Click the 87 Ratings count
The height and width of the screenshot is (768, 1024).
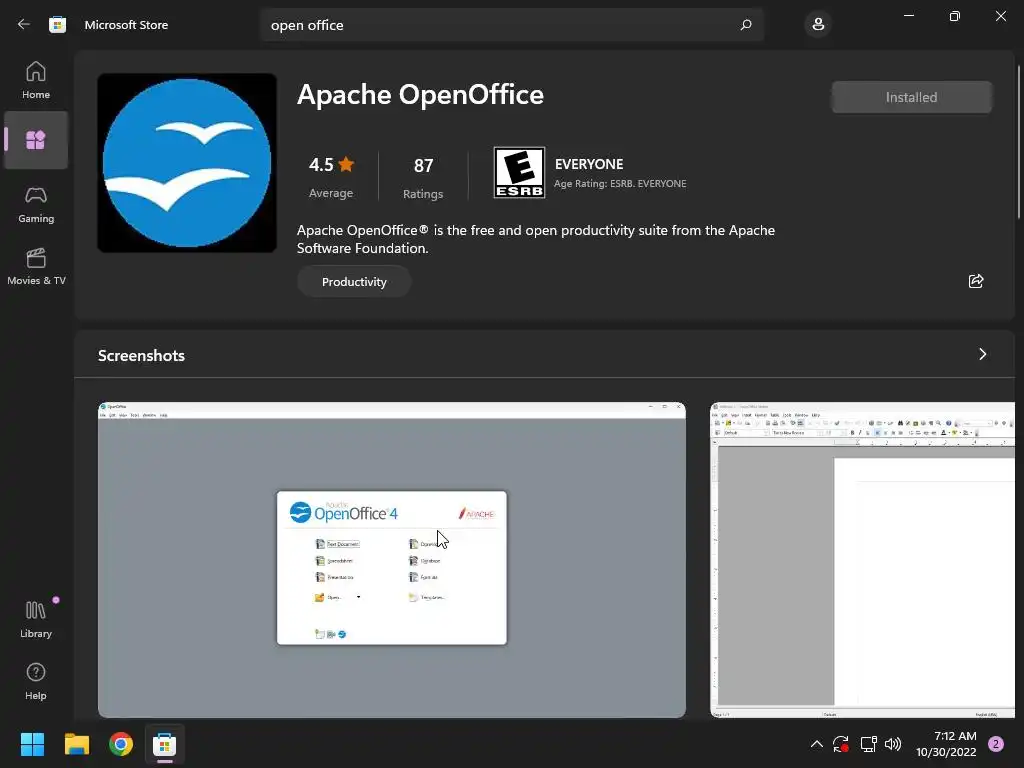tap(423, 178)
